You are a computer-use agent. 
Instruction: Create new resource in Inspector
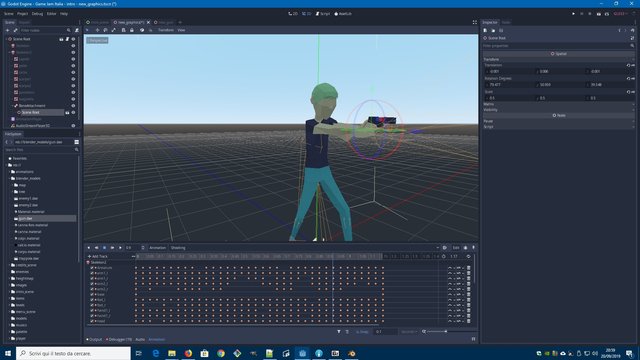pos(485,30)
